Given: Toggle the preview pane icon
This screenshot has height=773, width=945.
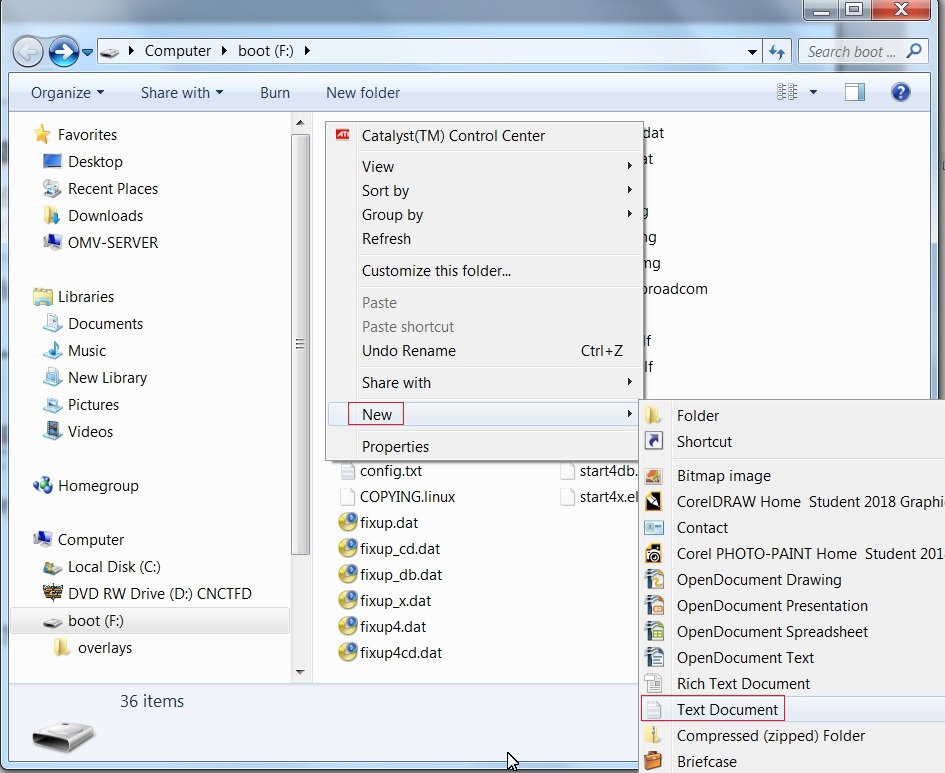Looking at the screenshot, I should [x=855, y=92].
